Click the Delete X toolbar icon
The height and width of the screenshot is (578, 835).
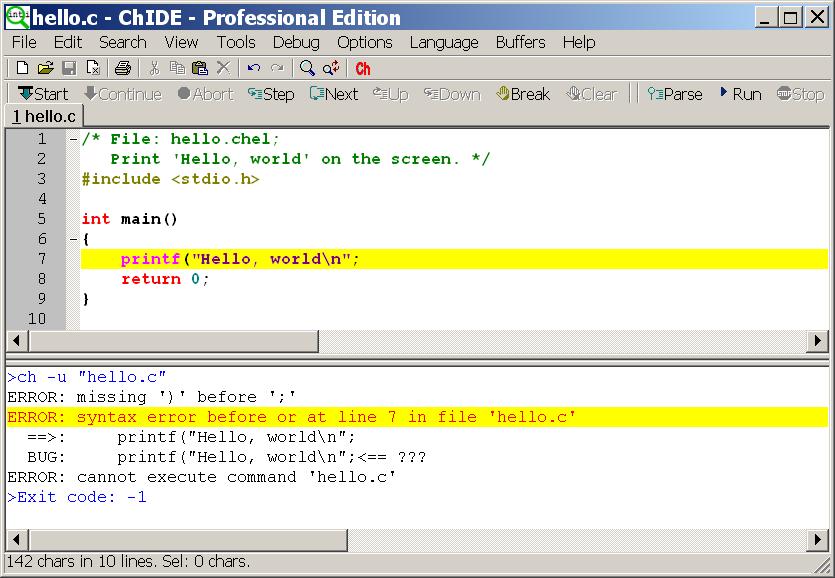pyautogui.click(x=224, y=68)
